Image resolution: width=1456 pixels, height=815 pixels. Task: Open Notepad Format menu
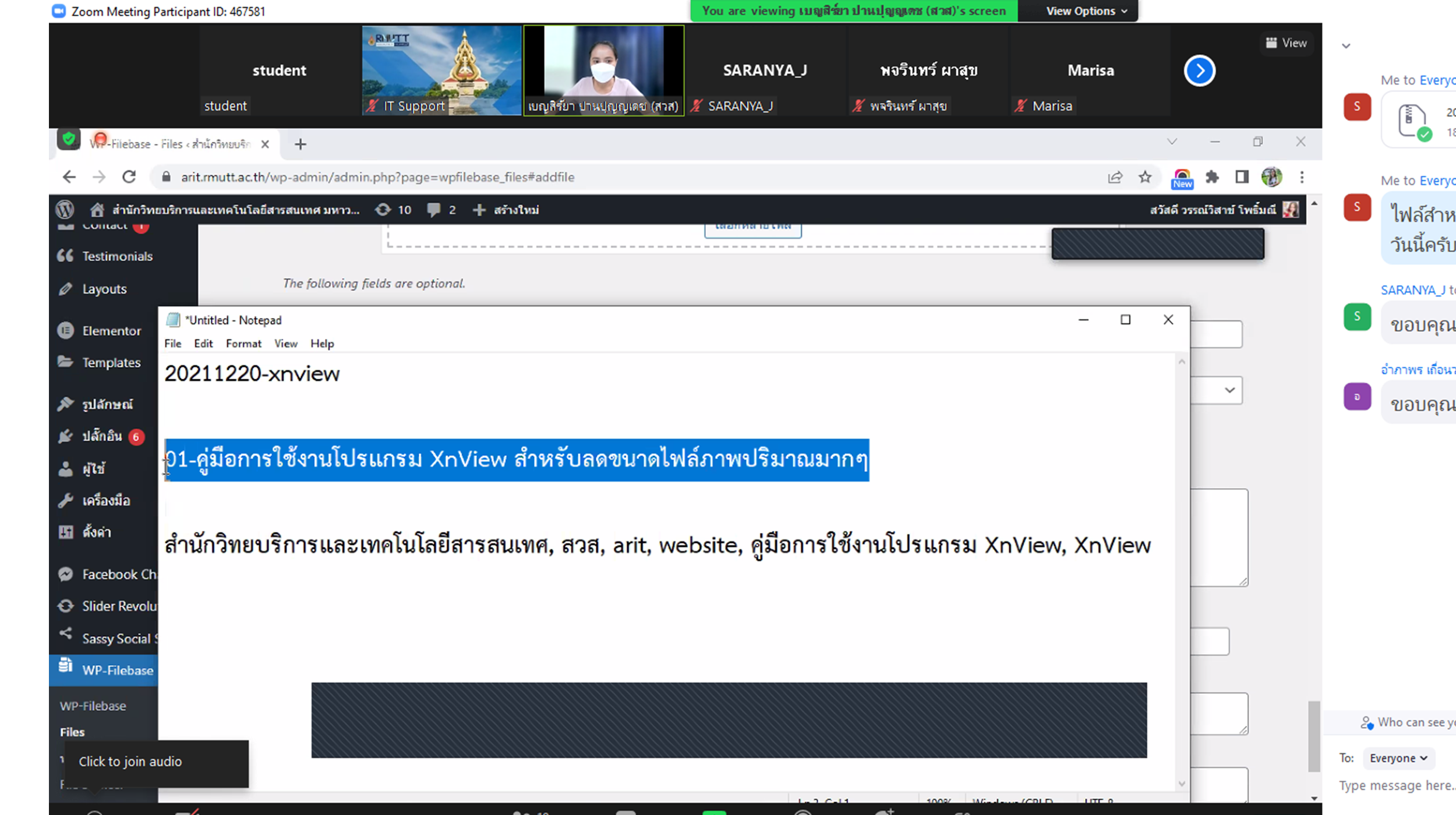243,344
